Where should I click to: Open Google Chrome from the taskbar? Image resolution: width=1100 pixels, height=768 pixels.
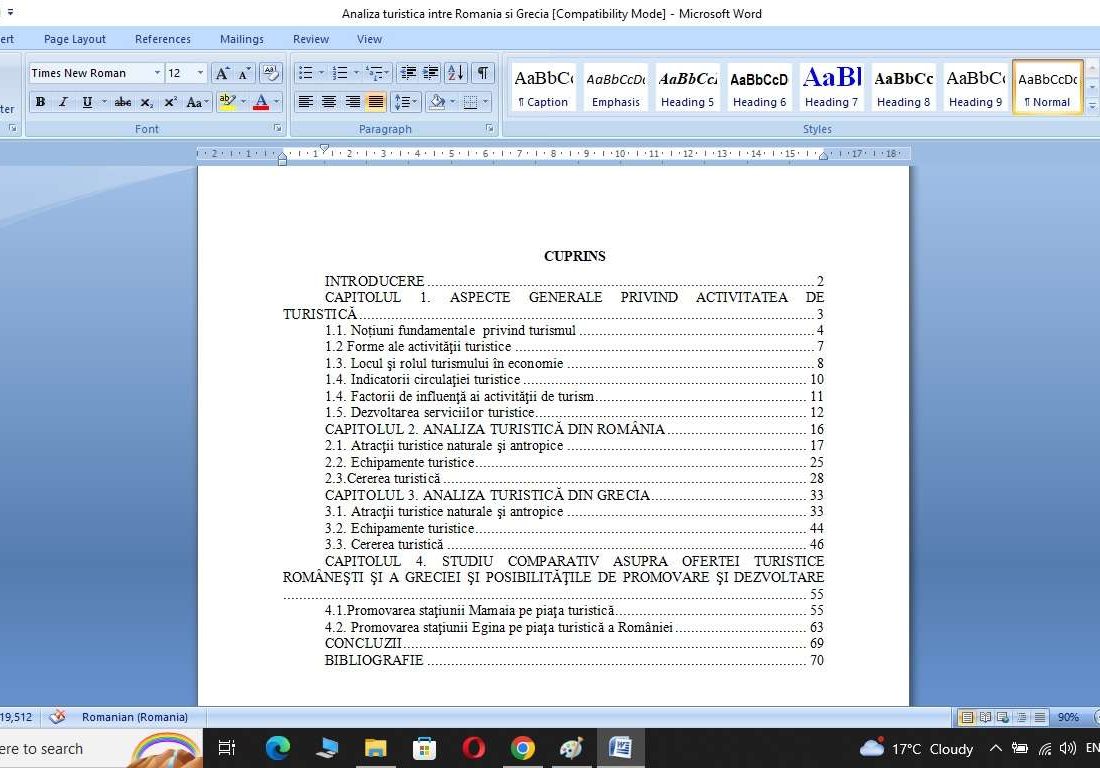tap(522, 748)
